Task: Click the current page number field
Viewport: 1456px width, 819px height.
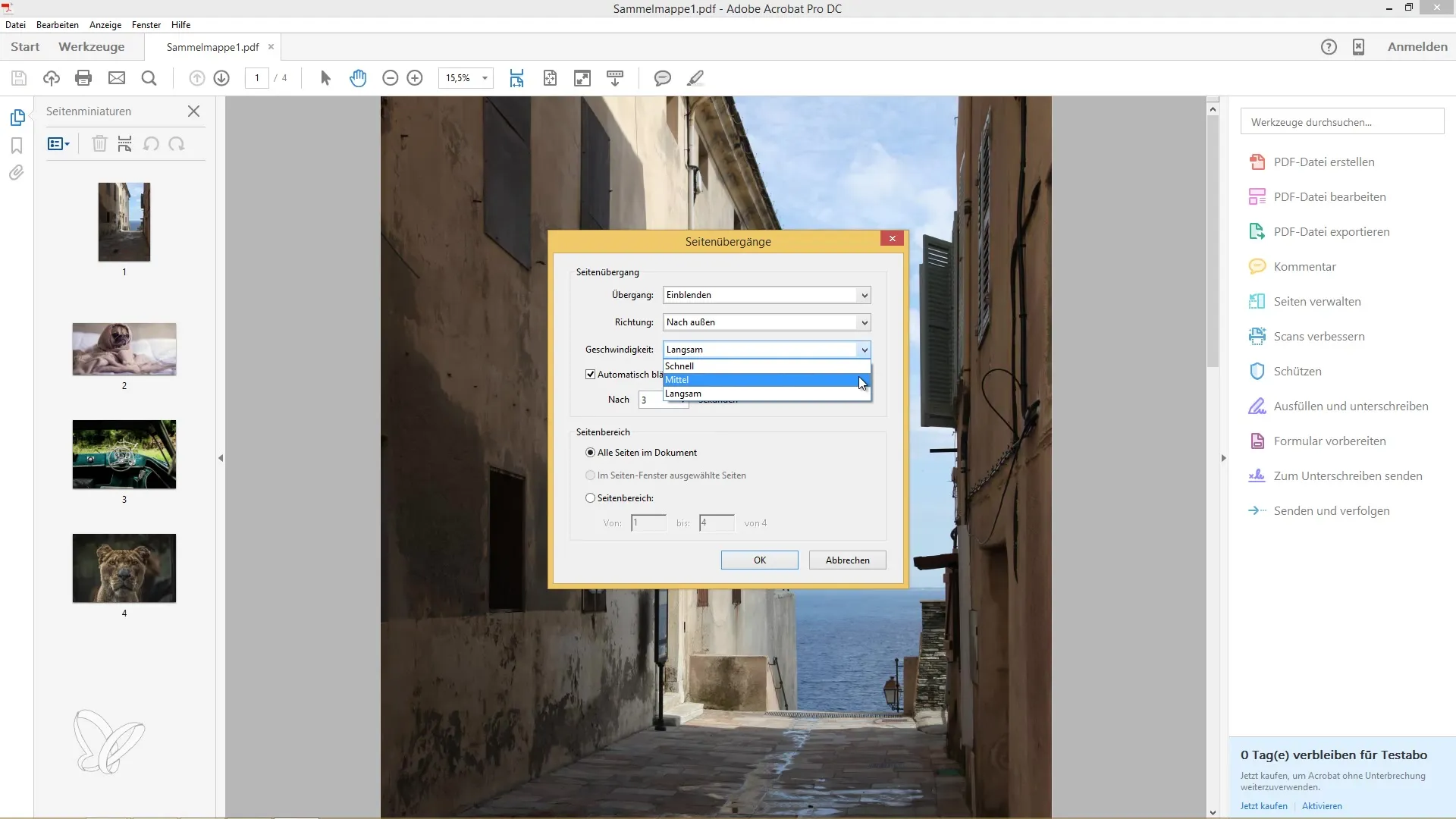Action: 257,78
